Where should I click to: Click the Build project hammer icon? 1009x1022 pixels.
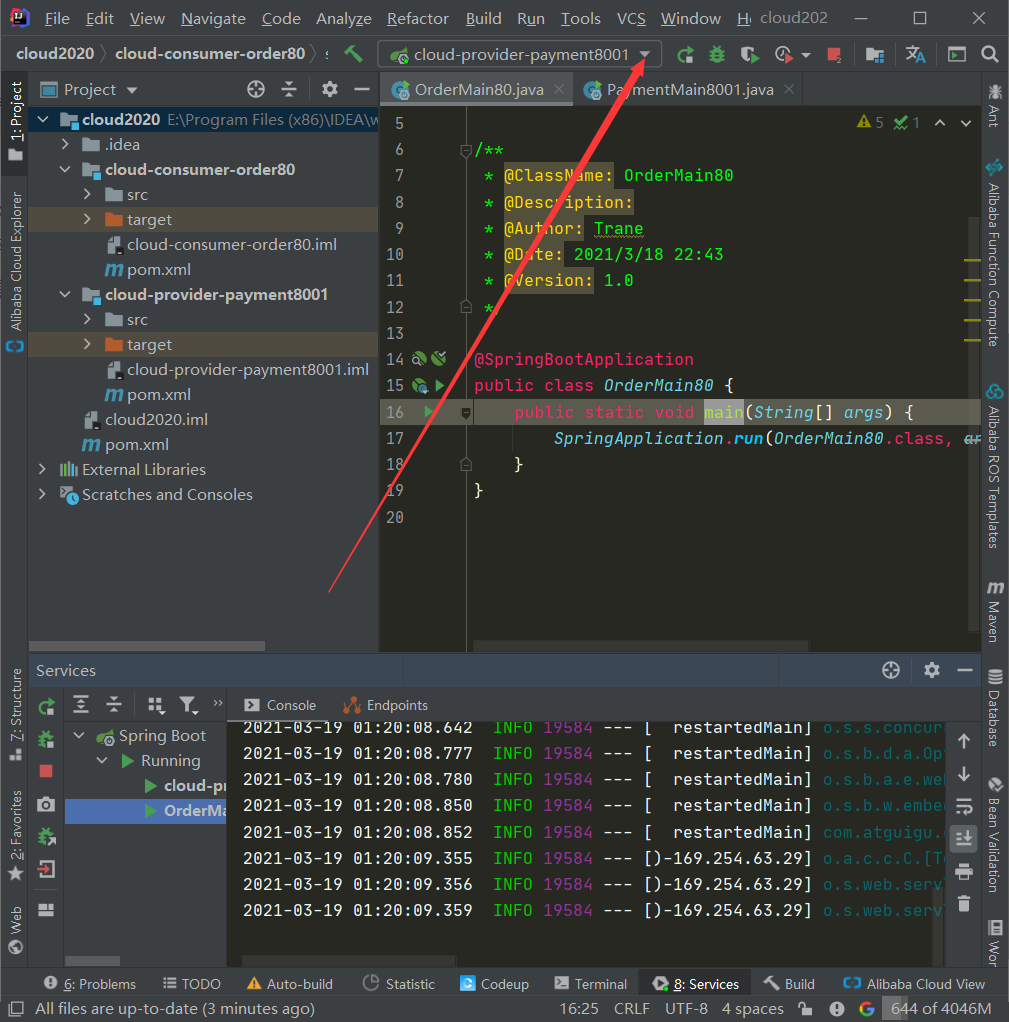pos(353,54)
